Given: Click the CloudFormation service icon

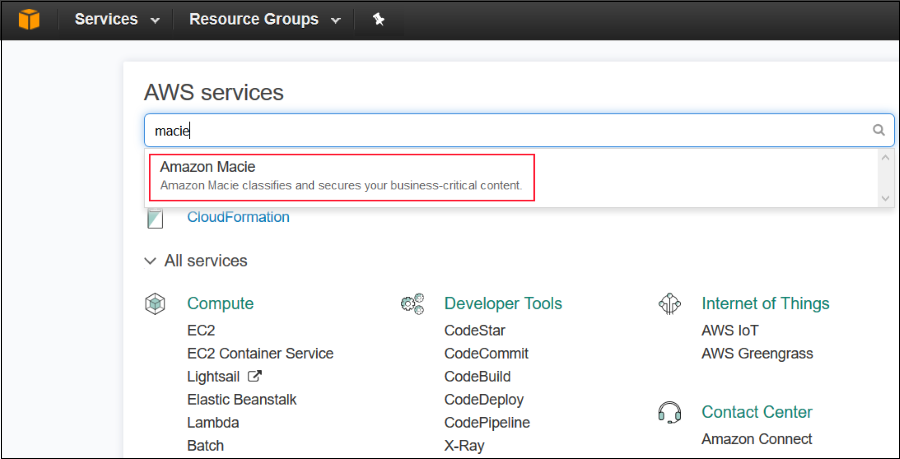Looking at the screenshot, I should click(155, 218).
